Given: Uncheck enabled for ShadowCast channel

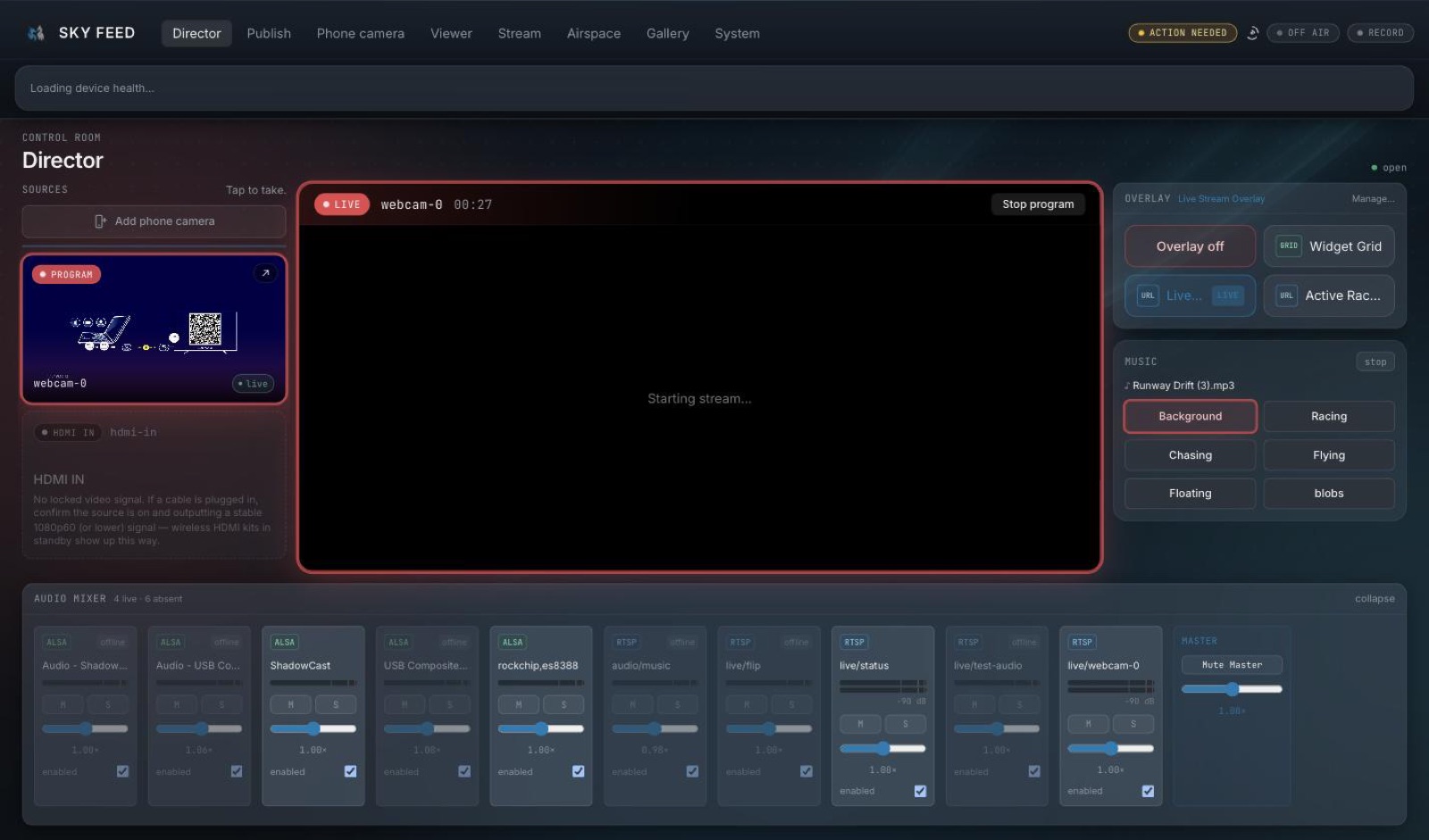Looking at the screenshot, I should (350, 771).
